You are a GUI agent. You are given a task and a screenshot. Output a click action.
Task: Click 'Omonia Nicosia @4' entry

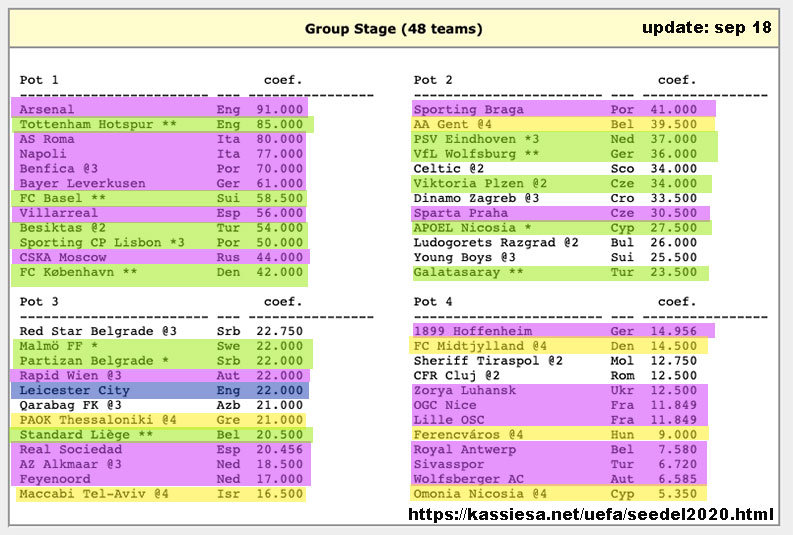point(480,494)
